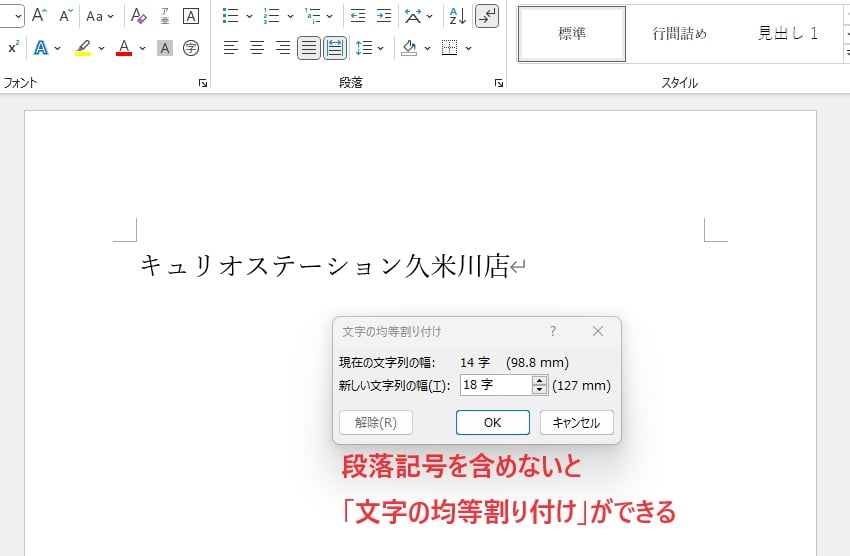
Task: Expand font color dropdown arrow
Action: point(142,48)
